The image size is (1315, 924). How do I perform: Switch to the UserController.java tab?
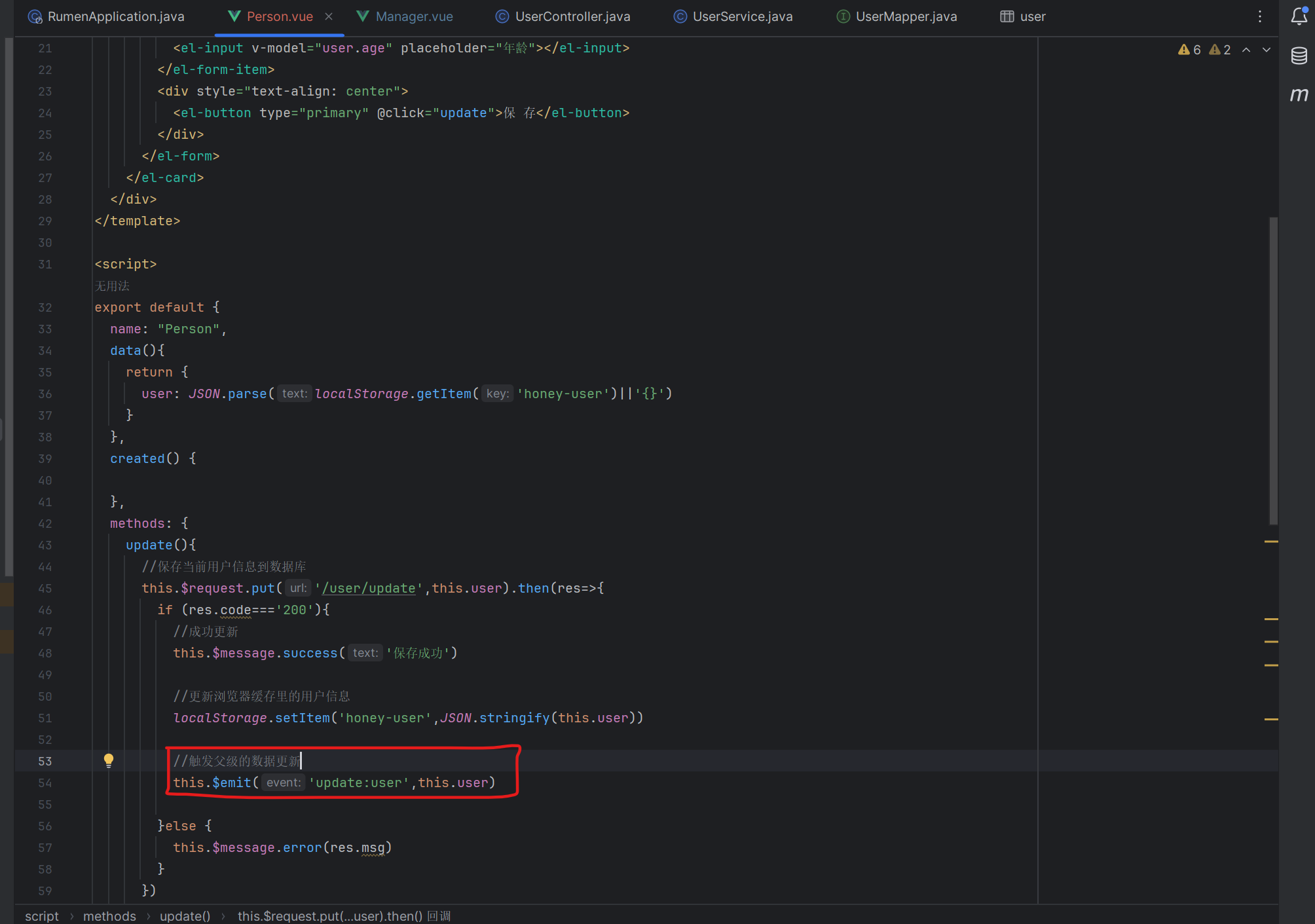pyautogui.click(x=572, y=16)
